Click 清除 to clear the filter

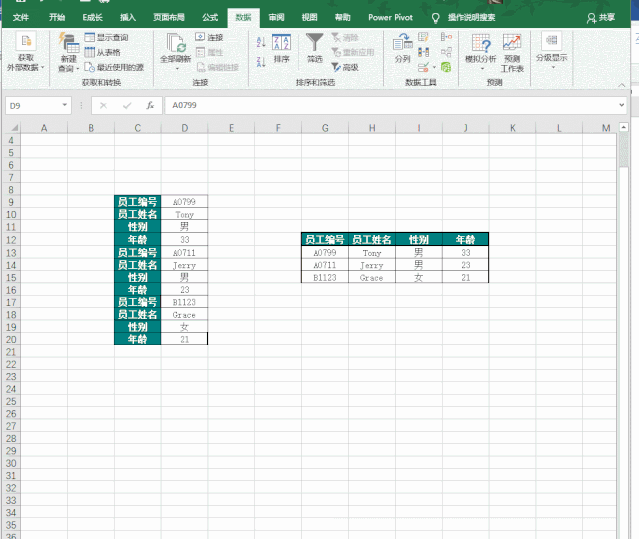tap(345, 37)
